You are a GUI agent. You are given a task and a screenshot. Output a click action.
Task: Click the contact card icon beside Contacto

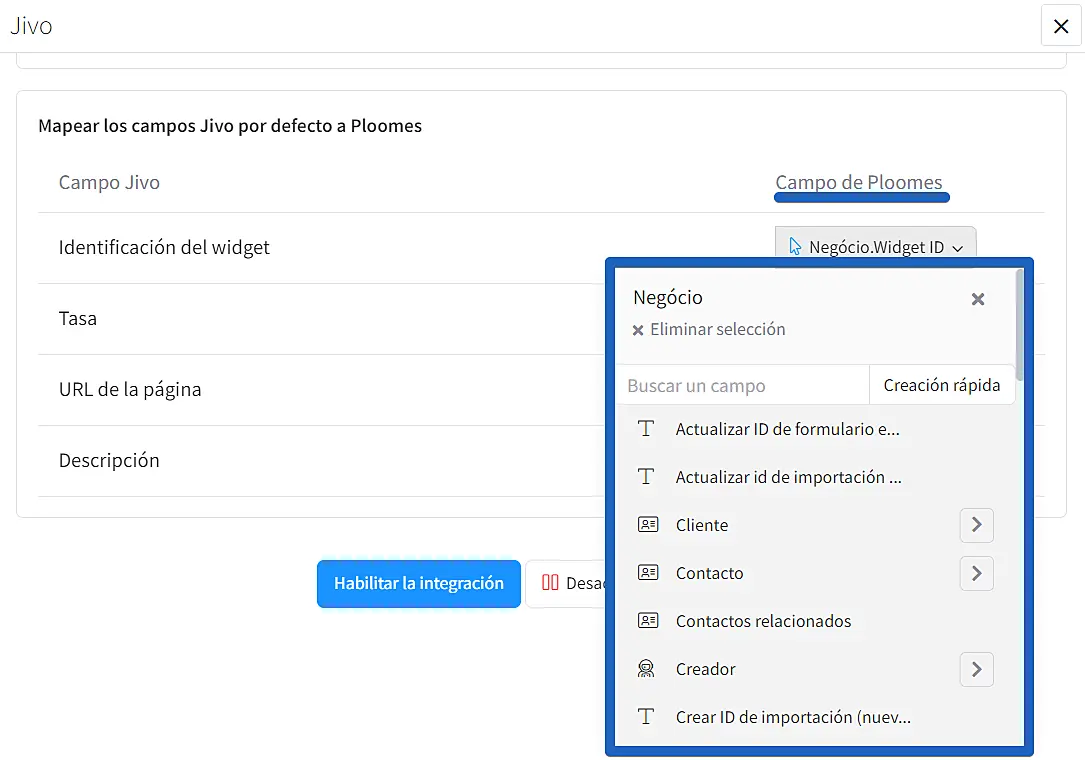click(647, 573)
